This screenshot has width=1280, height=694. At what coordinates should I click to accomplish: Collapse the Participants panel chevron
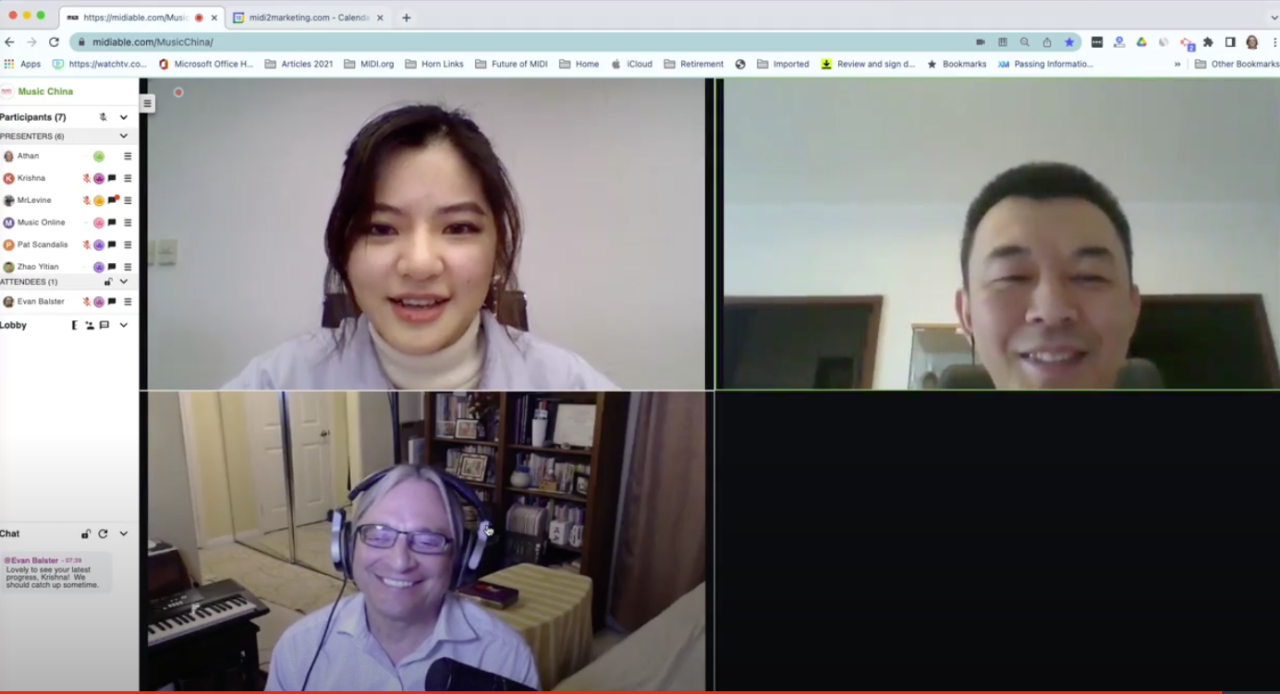[124, 117]
